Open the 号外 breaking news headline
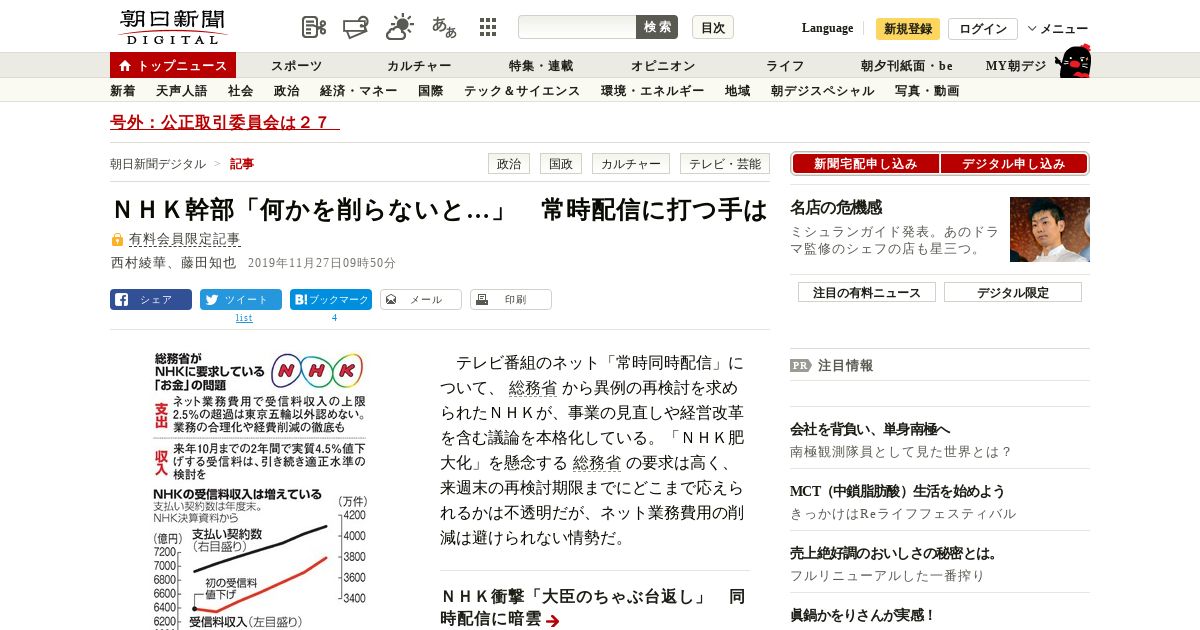1200x630 pixels. [225, 123]
